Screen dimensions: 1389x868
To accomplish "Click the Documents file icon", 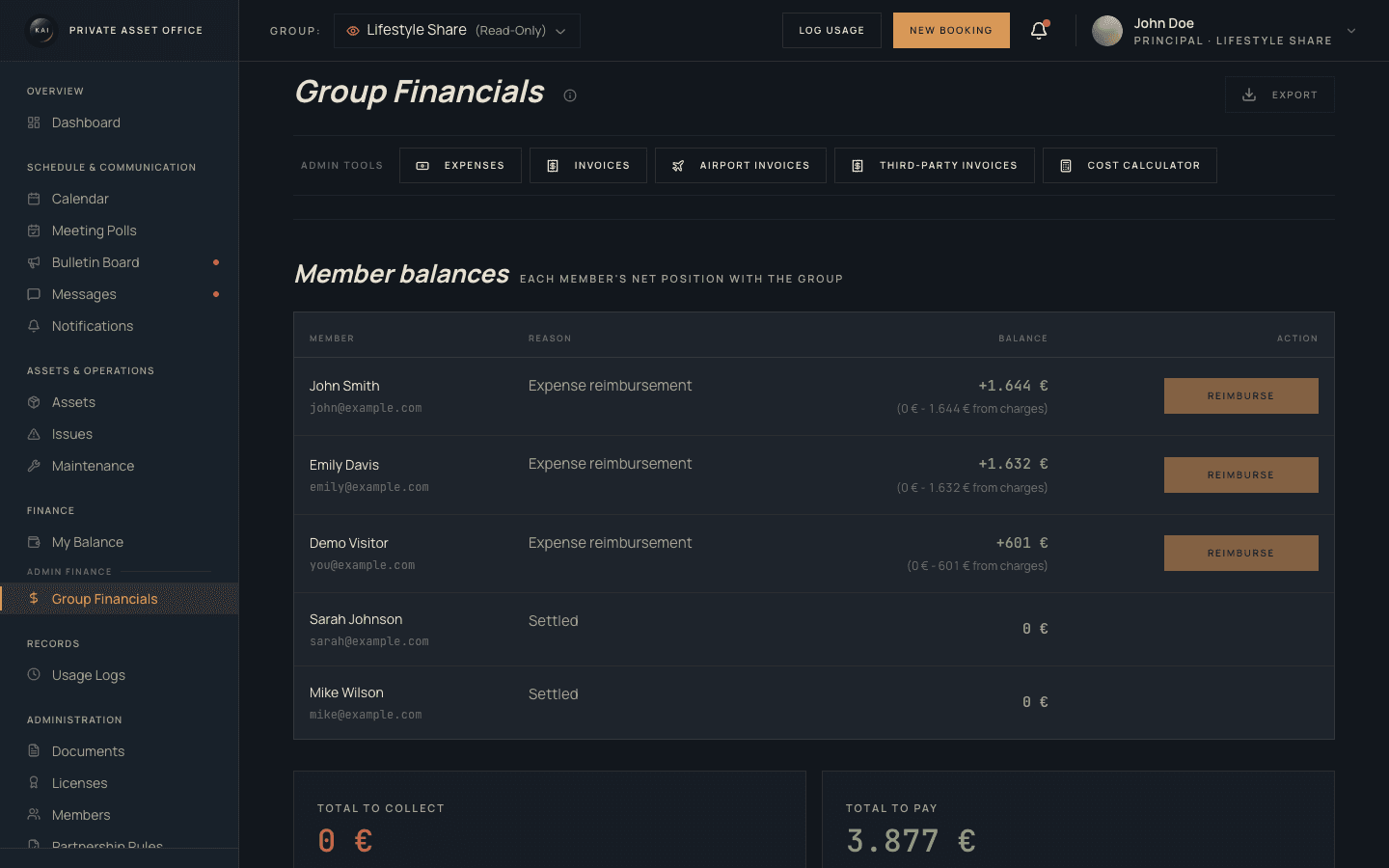I will coord(34,751).
